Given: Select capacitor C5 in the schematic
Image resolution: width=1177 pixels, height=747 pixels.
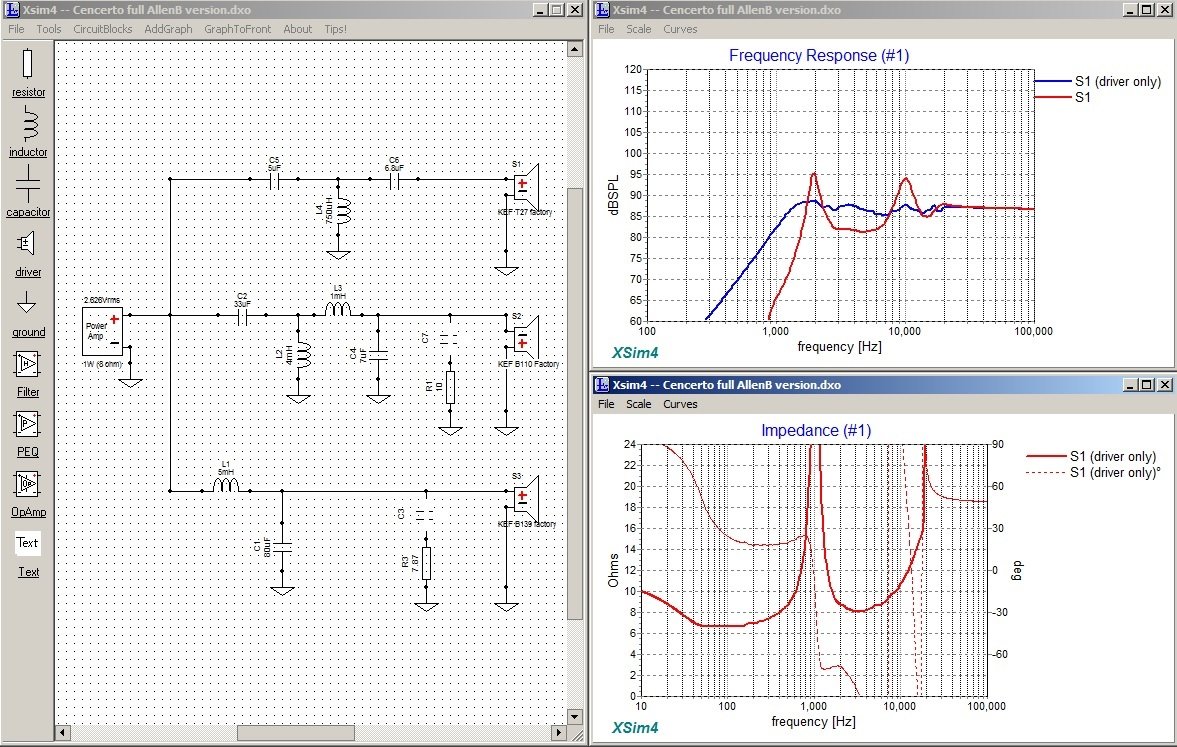Looking at the screenshot, I should coord(274,179).
